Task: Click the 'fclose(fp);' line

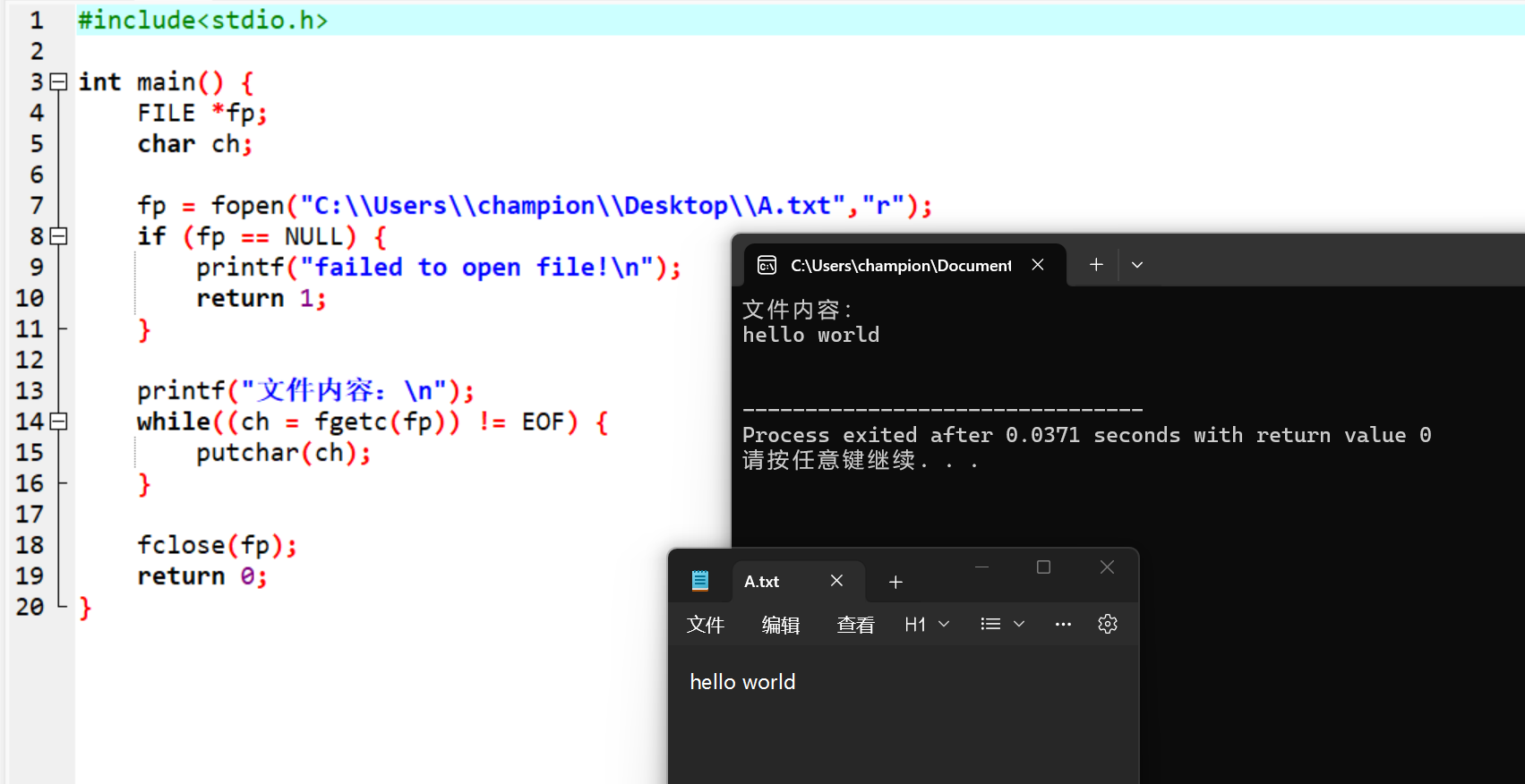Action: (x=217, y=545)
